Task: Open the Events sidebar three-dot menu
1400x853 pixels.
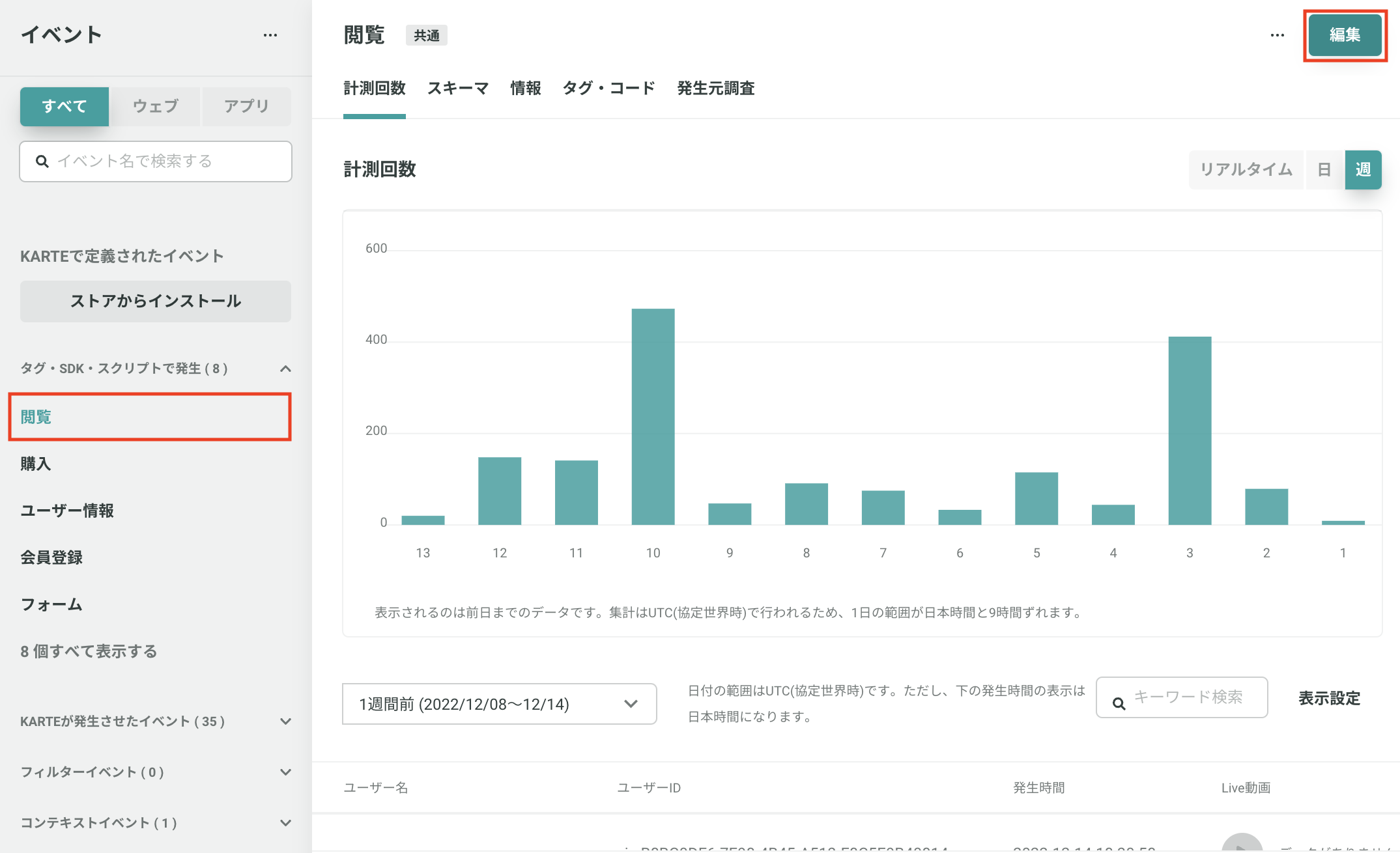Action: point(270,35)
